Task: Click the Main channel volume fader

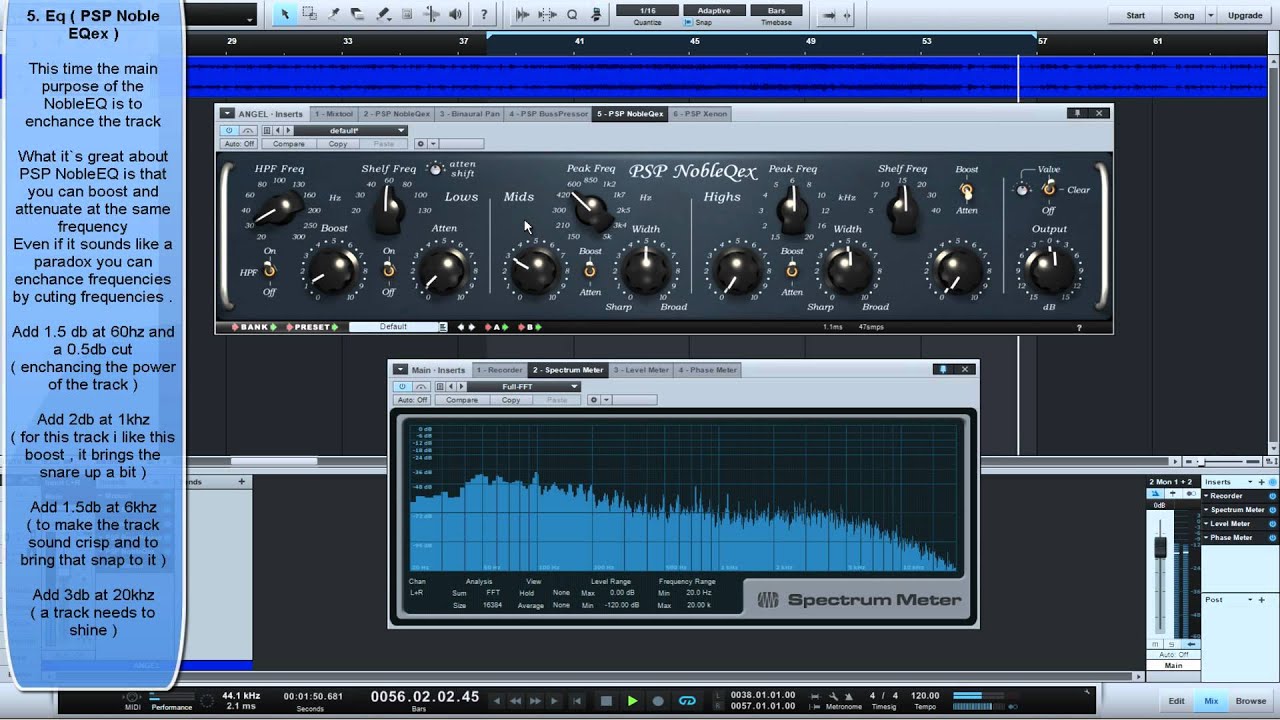Action: [1160, 548]
